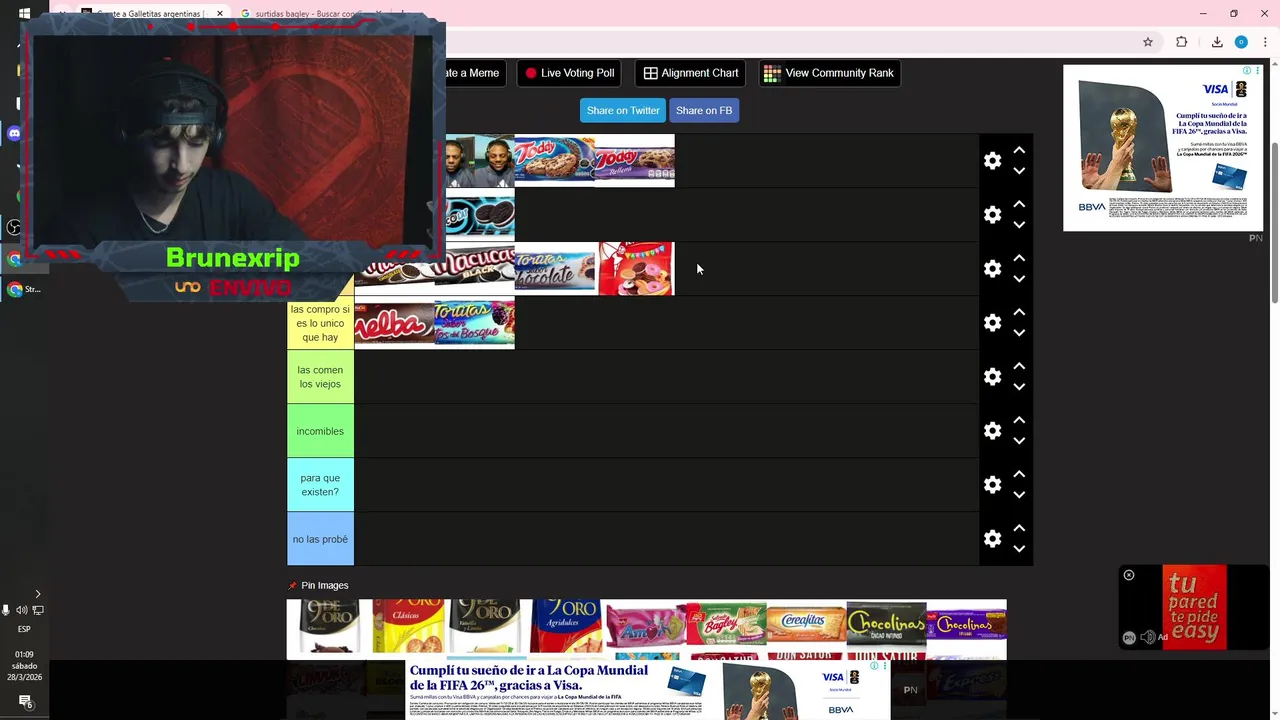Click the Create a Meme button

[x=476, y=73]
